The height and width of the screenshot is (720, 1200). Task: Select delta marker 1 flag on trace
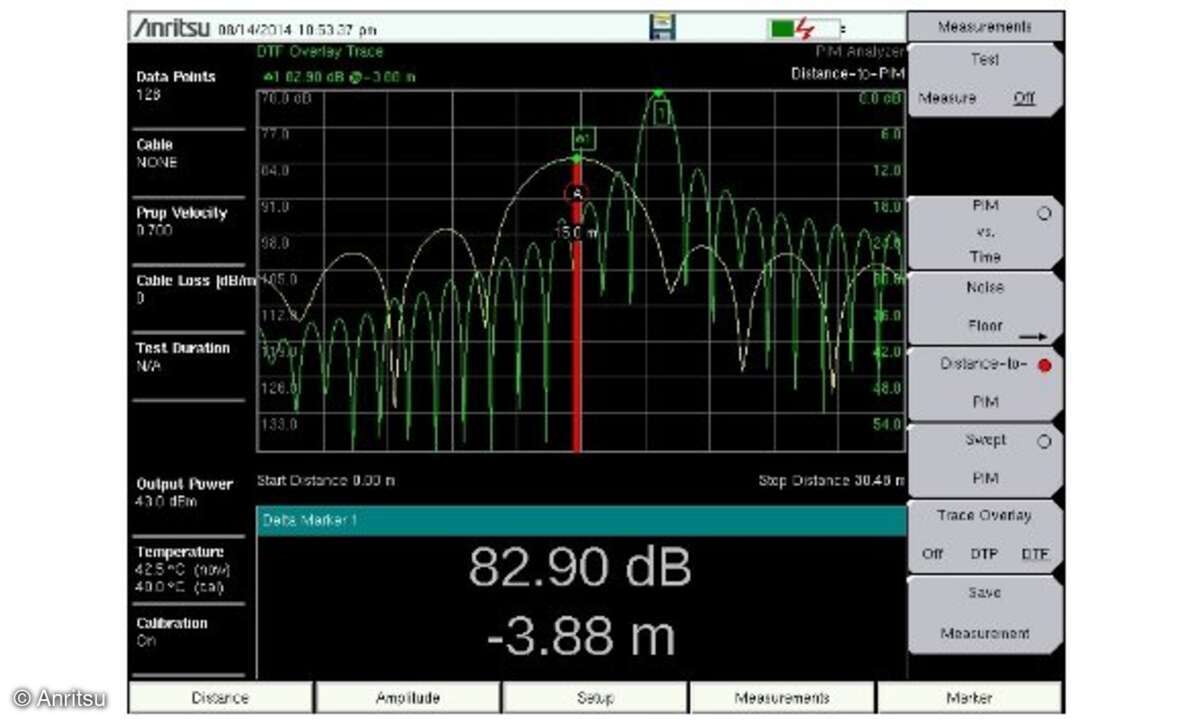(583, 136)
